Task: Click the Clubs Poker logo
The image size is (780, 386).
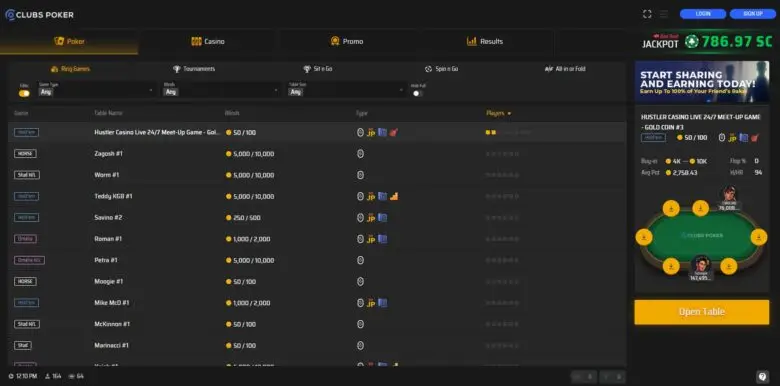Action: coord(39,15)
